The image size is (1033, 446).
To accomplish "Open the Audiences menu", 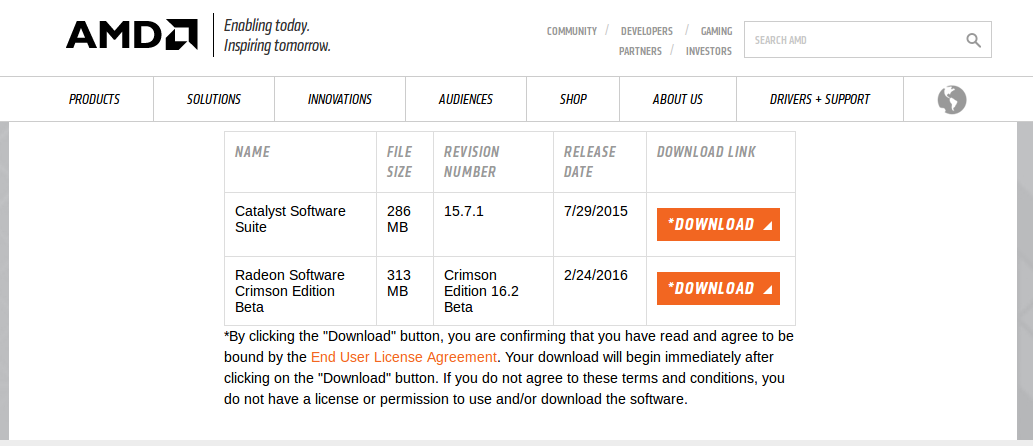I will (466, 99).
